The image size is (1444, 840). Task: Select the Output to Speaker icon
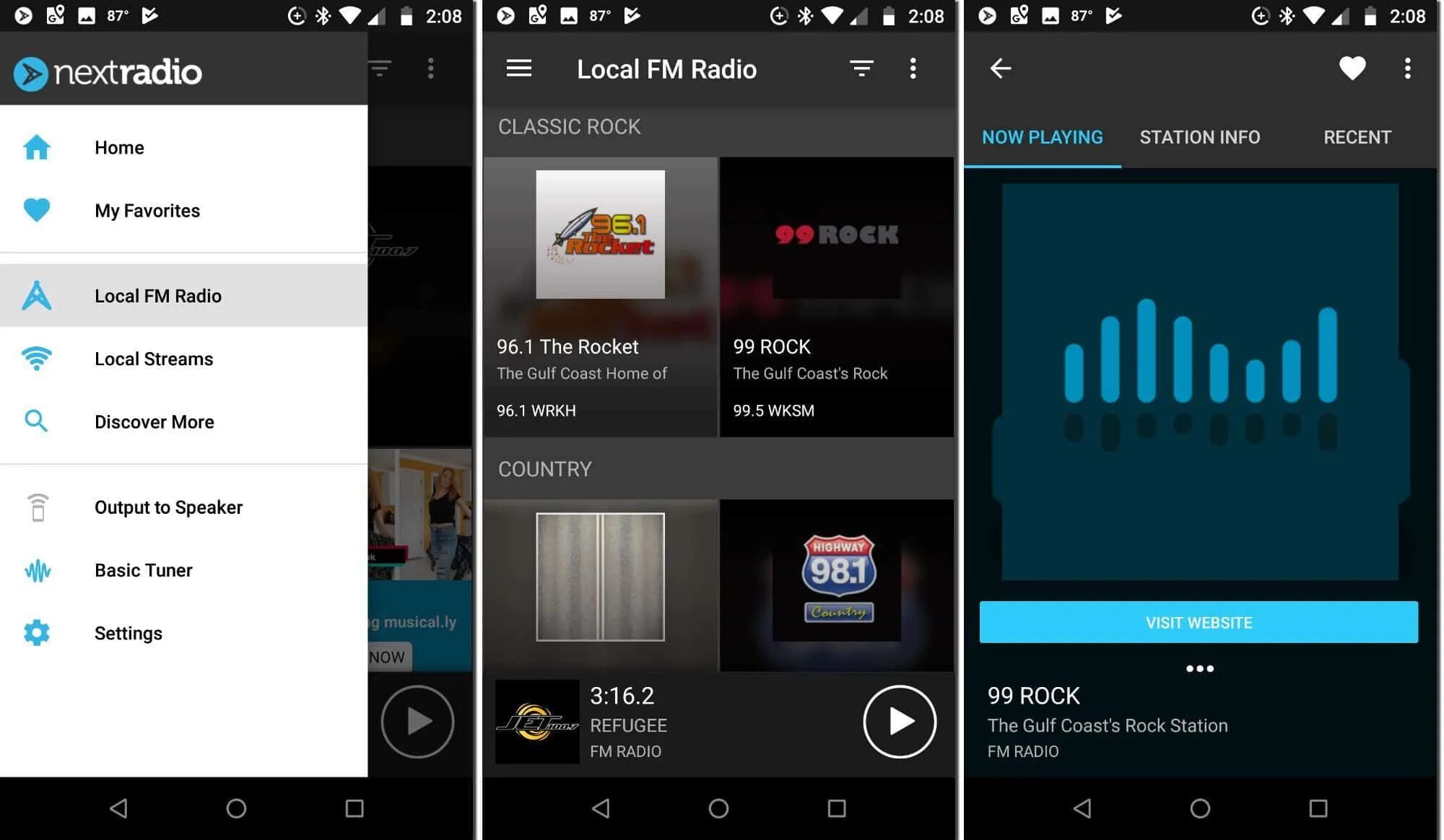click(37, 507)
